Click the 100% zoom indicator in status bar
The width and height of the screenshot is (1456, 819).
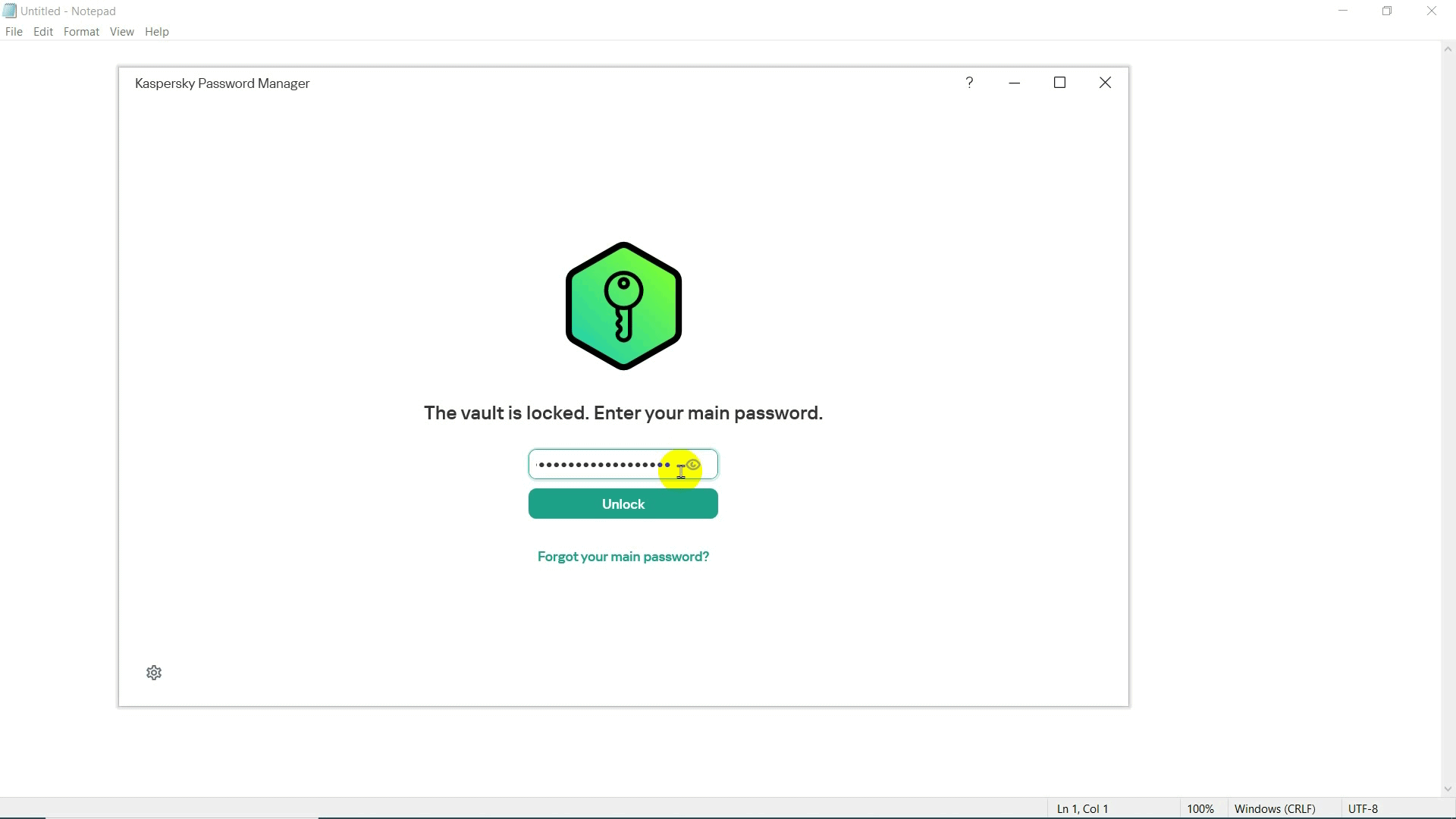(x=1202, y=808)
